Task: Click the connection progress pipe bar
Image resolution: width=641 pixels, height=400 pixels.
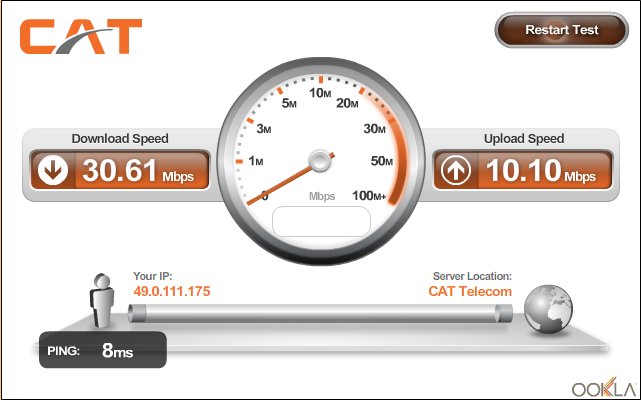Action: 320,313
